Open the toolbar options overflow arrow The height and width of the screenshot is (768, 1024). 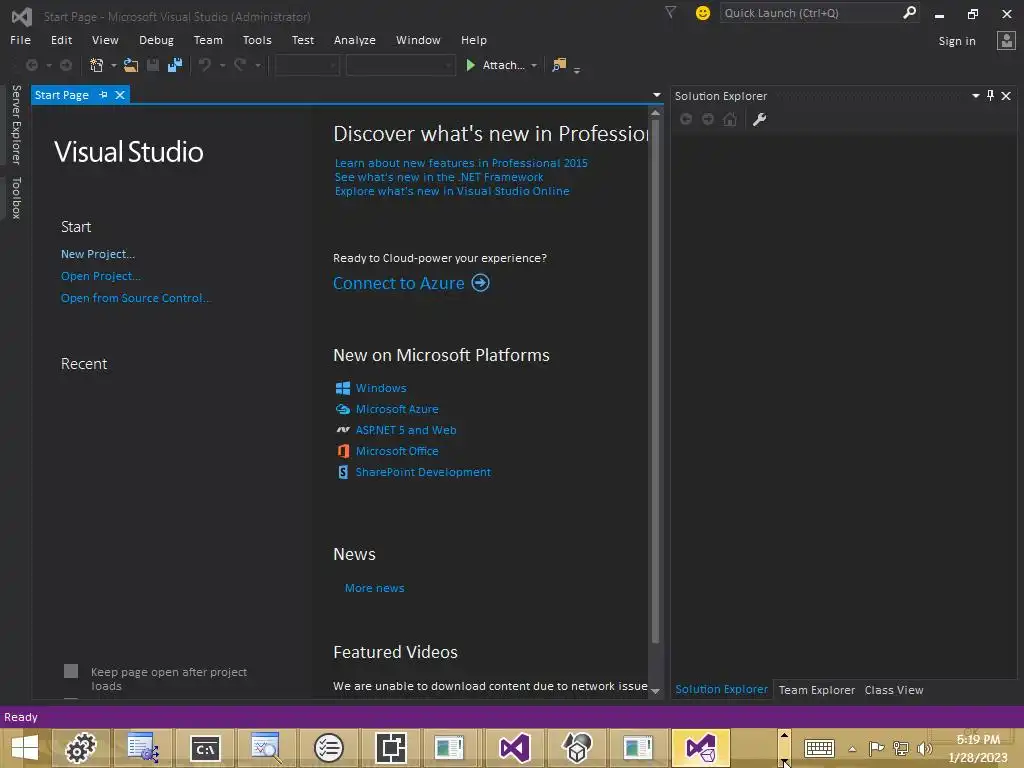[577, 70]
